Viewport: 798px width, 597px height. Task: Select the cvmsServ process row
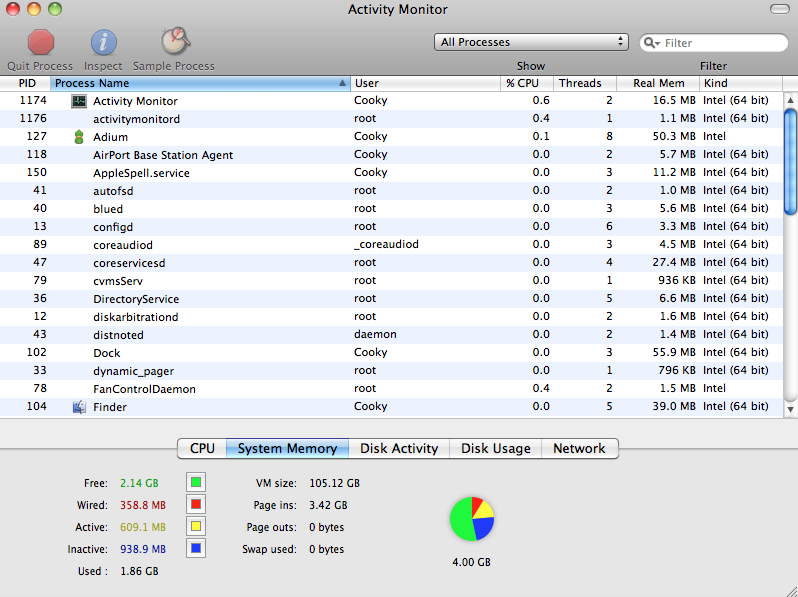click(x=391, y=280)
